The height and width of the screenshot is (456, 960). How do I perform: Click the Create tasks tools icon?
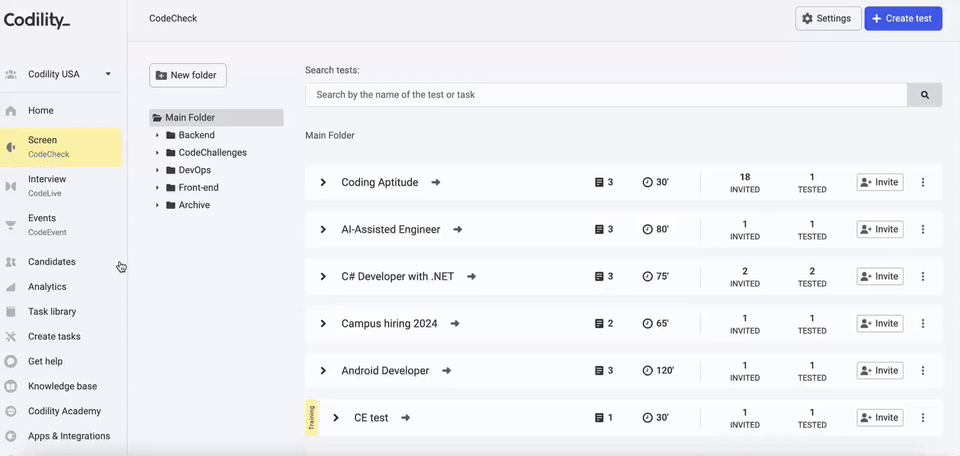pyautogui.click(x=10, y=337)
